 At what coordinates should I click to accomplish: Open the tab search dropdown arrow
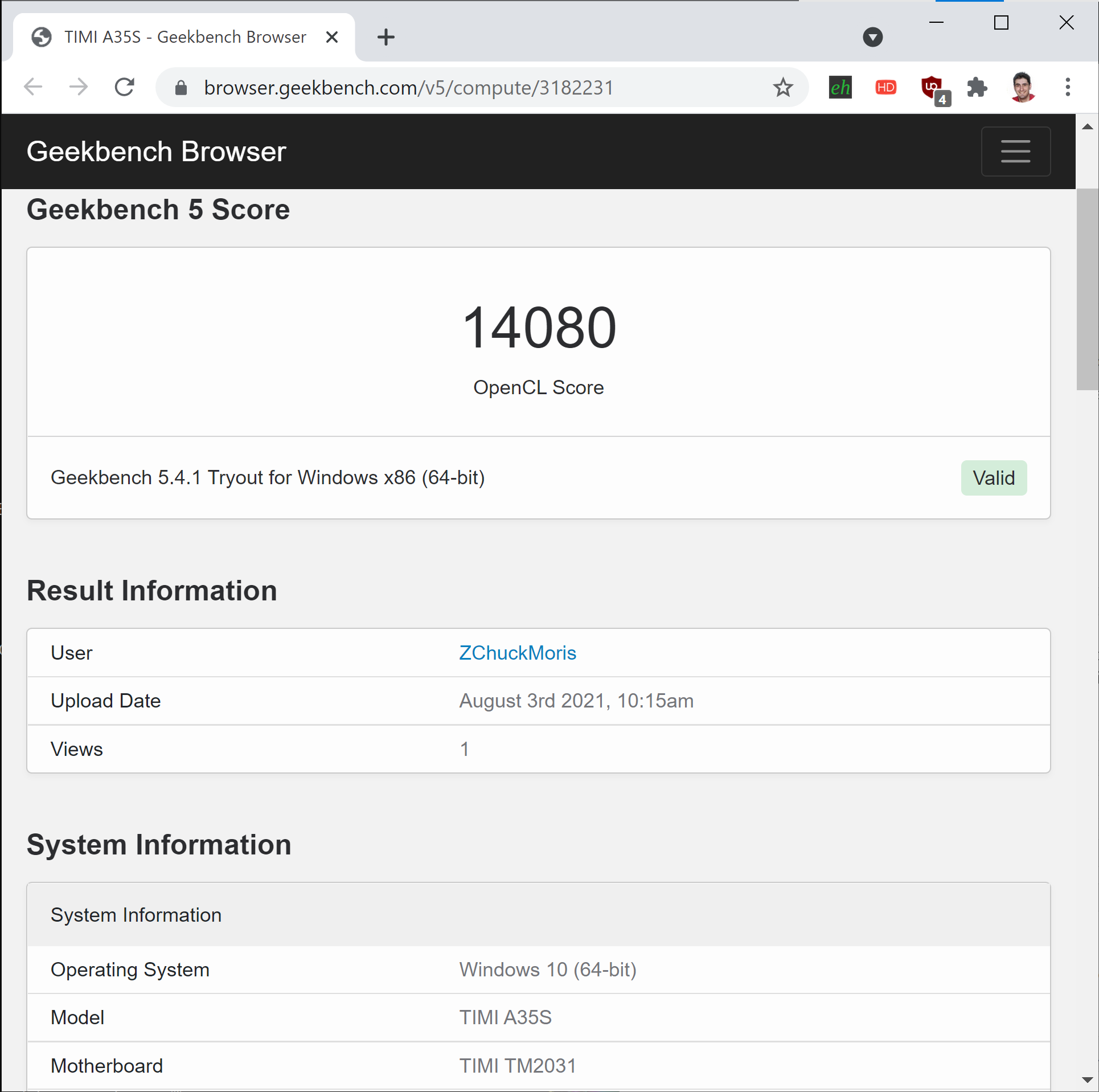click(872, 38)
